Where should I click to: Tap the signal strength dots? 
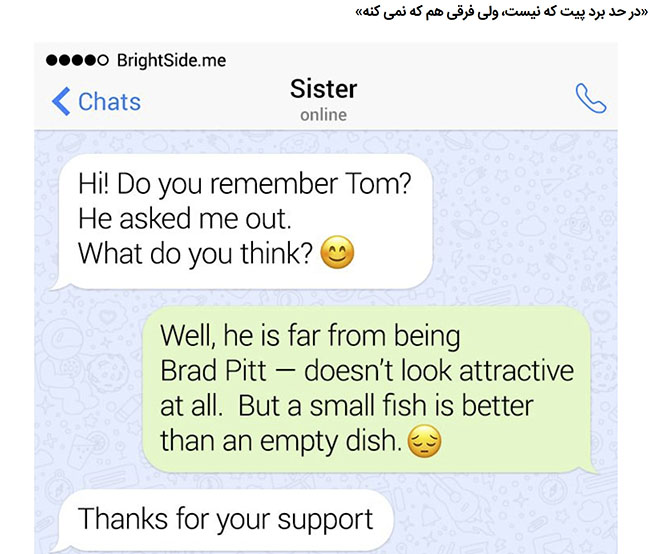pyautogui.click(x=77, y=61)
